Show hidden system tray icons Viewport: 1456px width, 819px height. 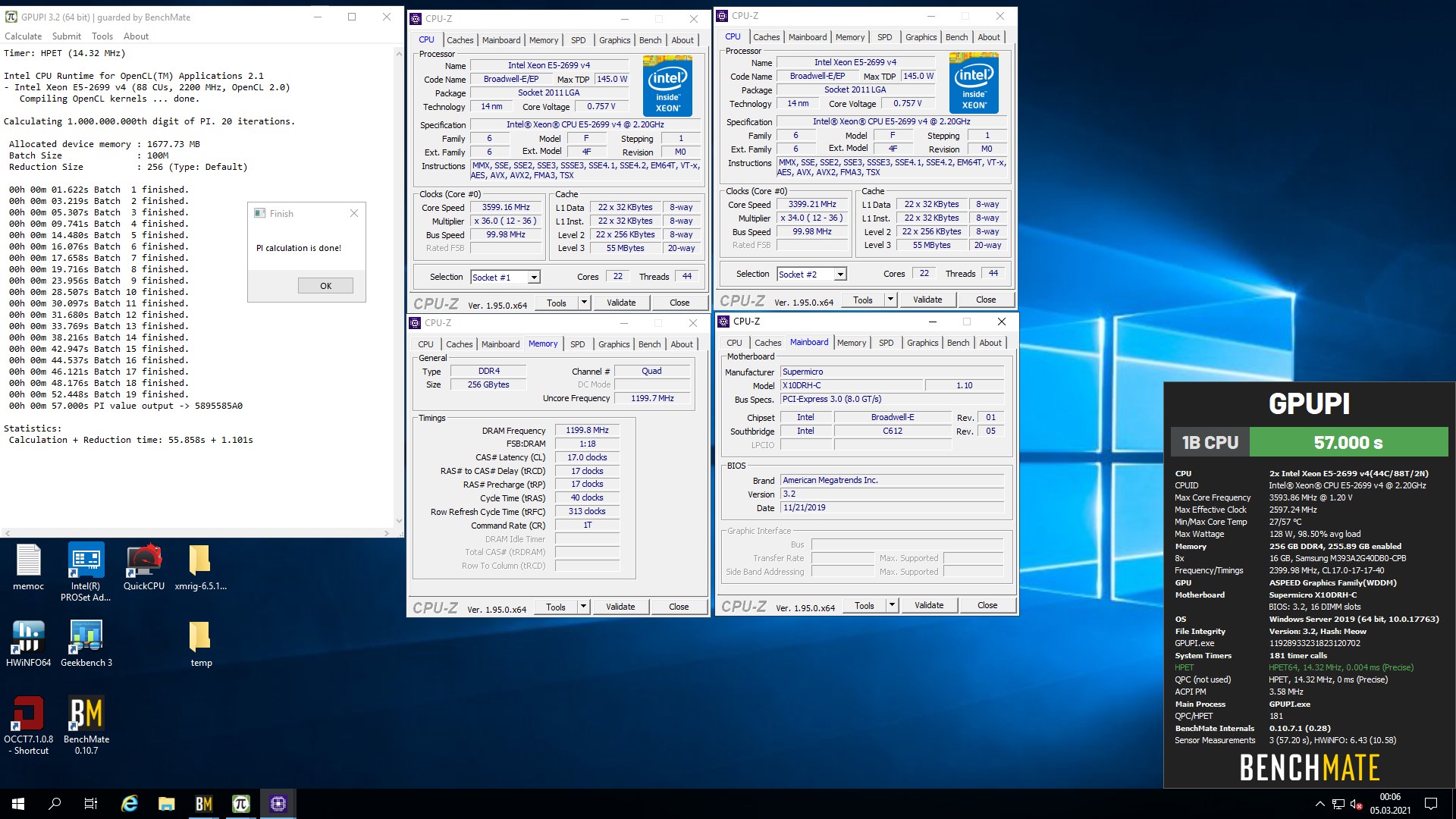(x=1319, y=804)
